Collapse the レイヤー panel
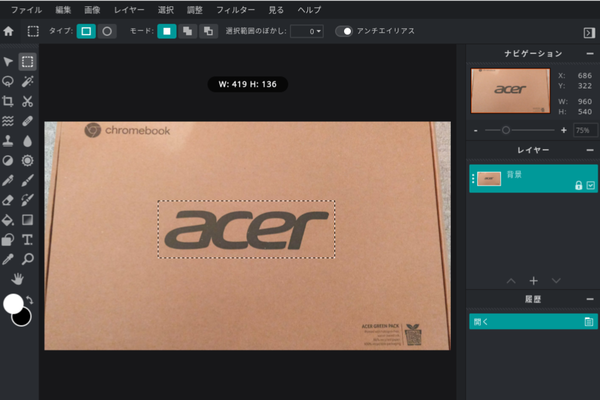The height and width of the screenshot is (400, 600). [590, 150]
